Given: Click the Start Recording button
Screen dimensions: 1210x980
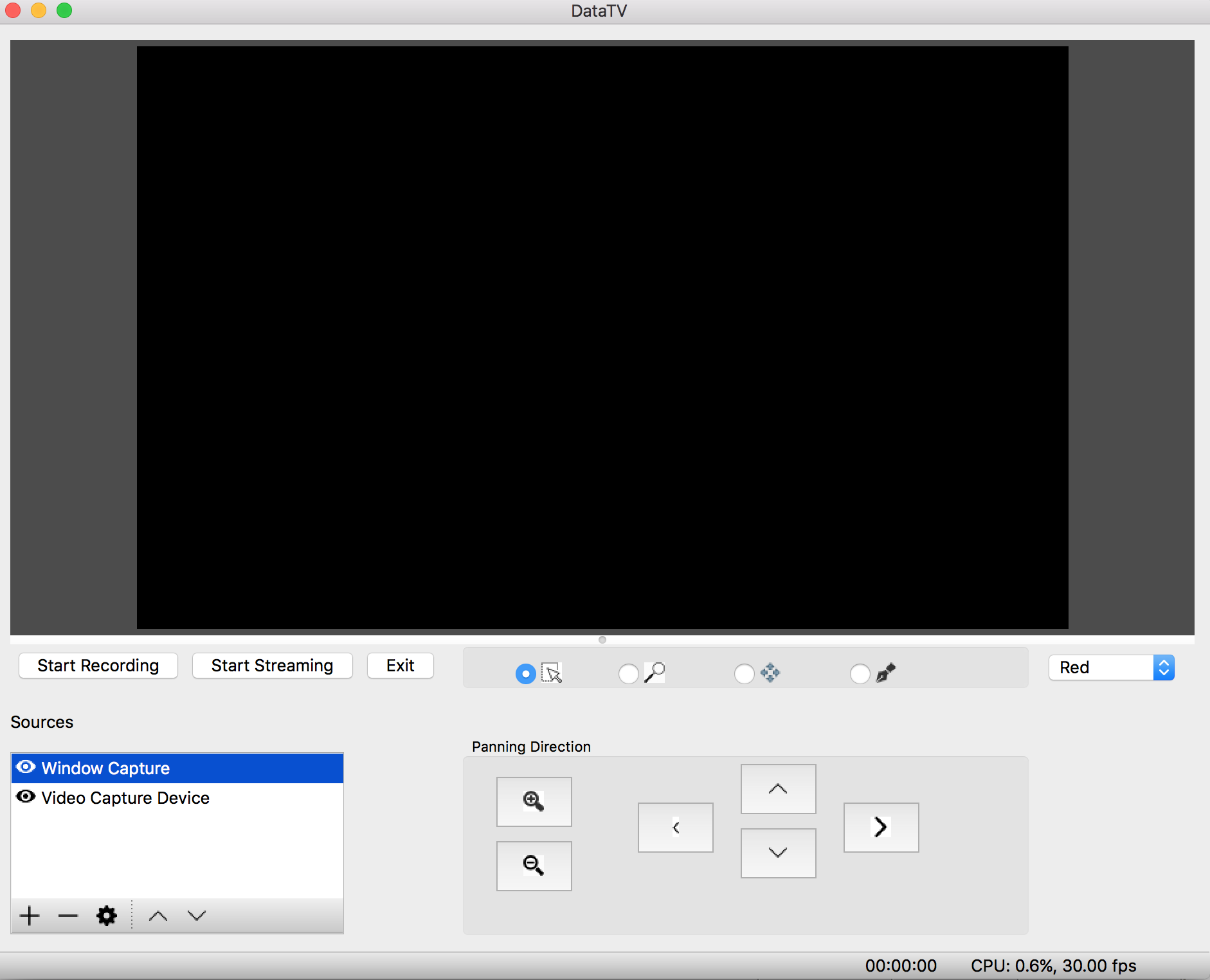Looking at the screenshot, I should click(98, 666).
